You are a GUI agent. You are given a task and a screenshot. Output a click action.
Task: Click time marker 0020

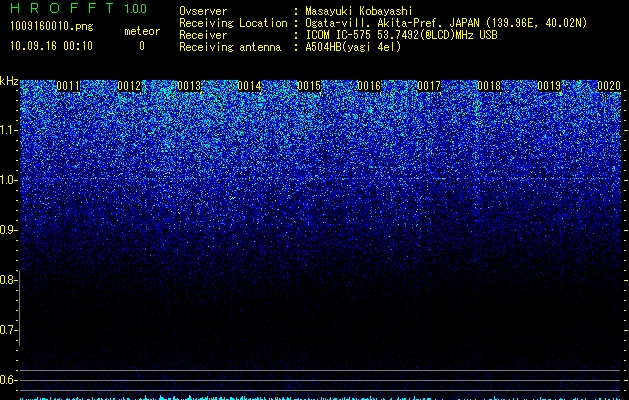[609, 86]
